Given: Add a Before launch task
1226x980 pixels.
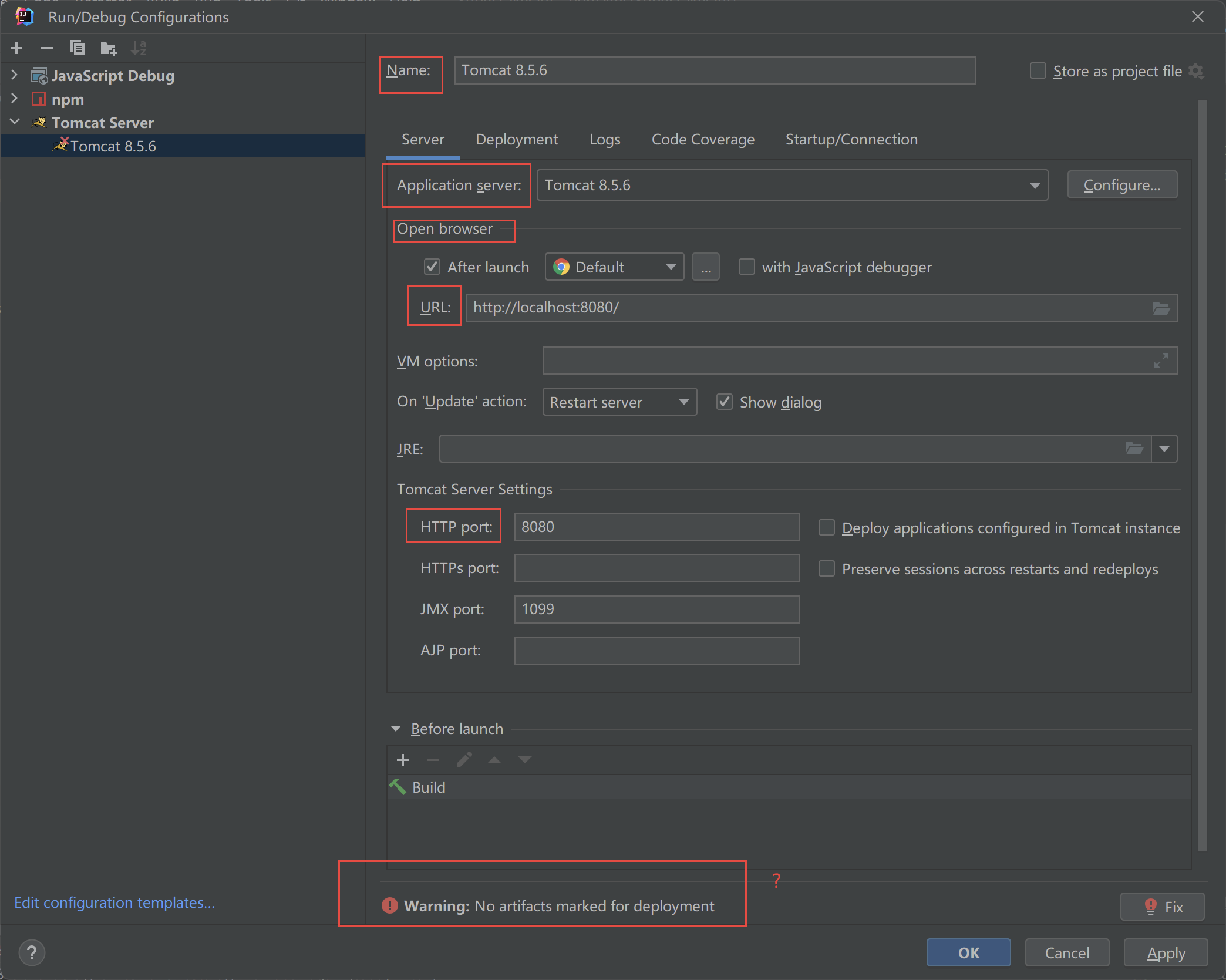Looking at the screenshot, I should click(x=403, y=760).
